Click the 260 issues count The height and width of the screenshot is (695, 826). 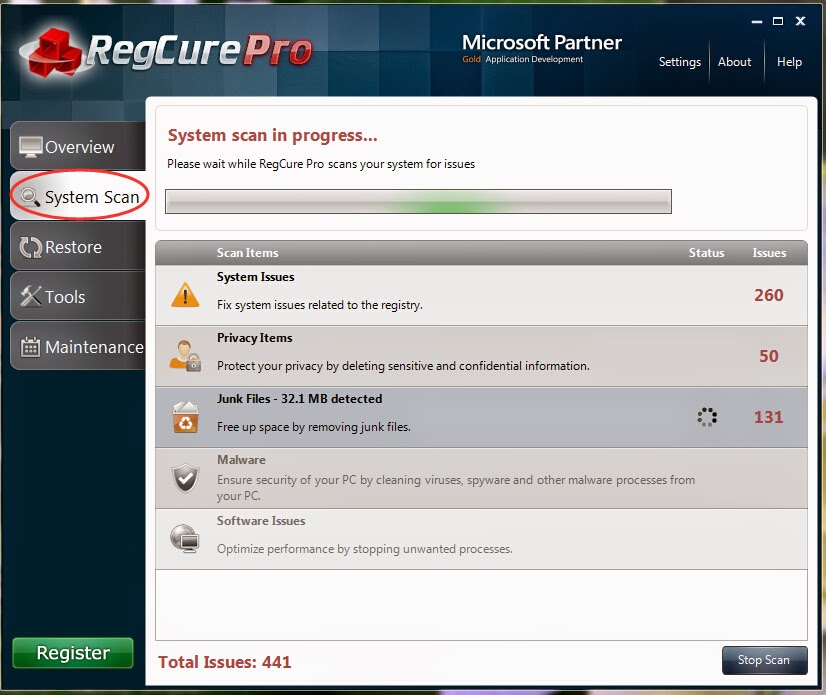pyautogui.click(x=769, y=295)
